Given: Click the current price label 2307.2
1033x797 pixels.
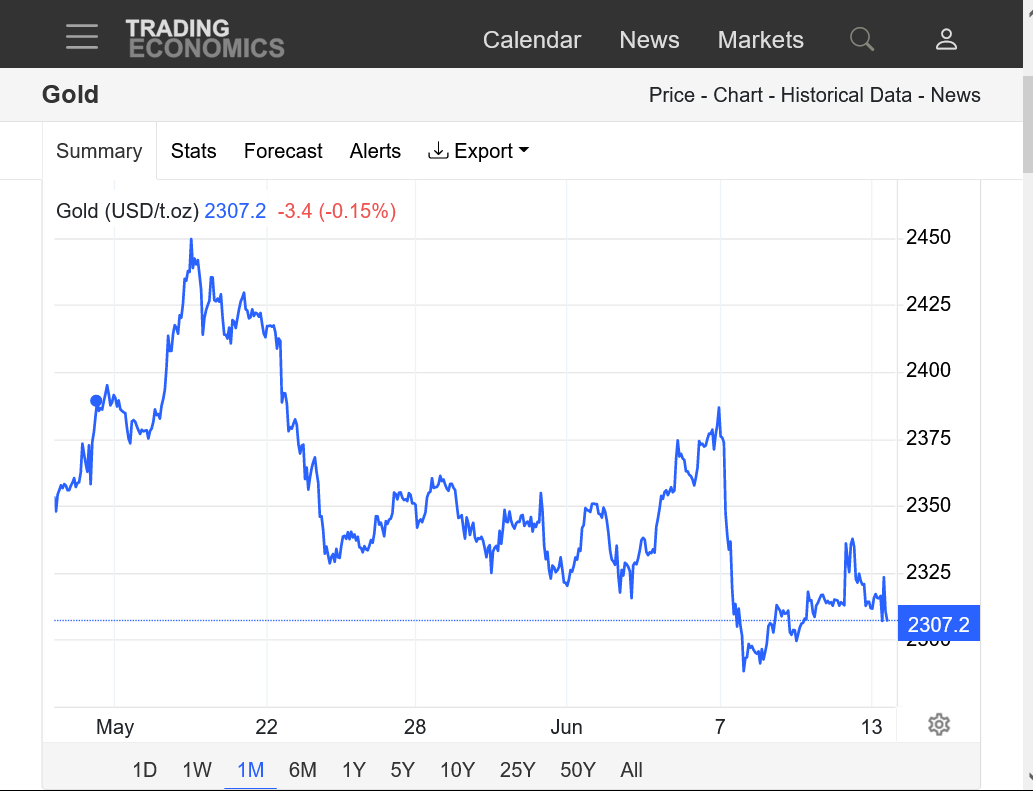Looking at the screenshot, I should click(938, 624).
